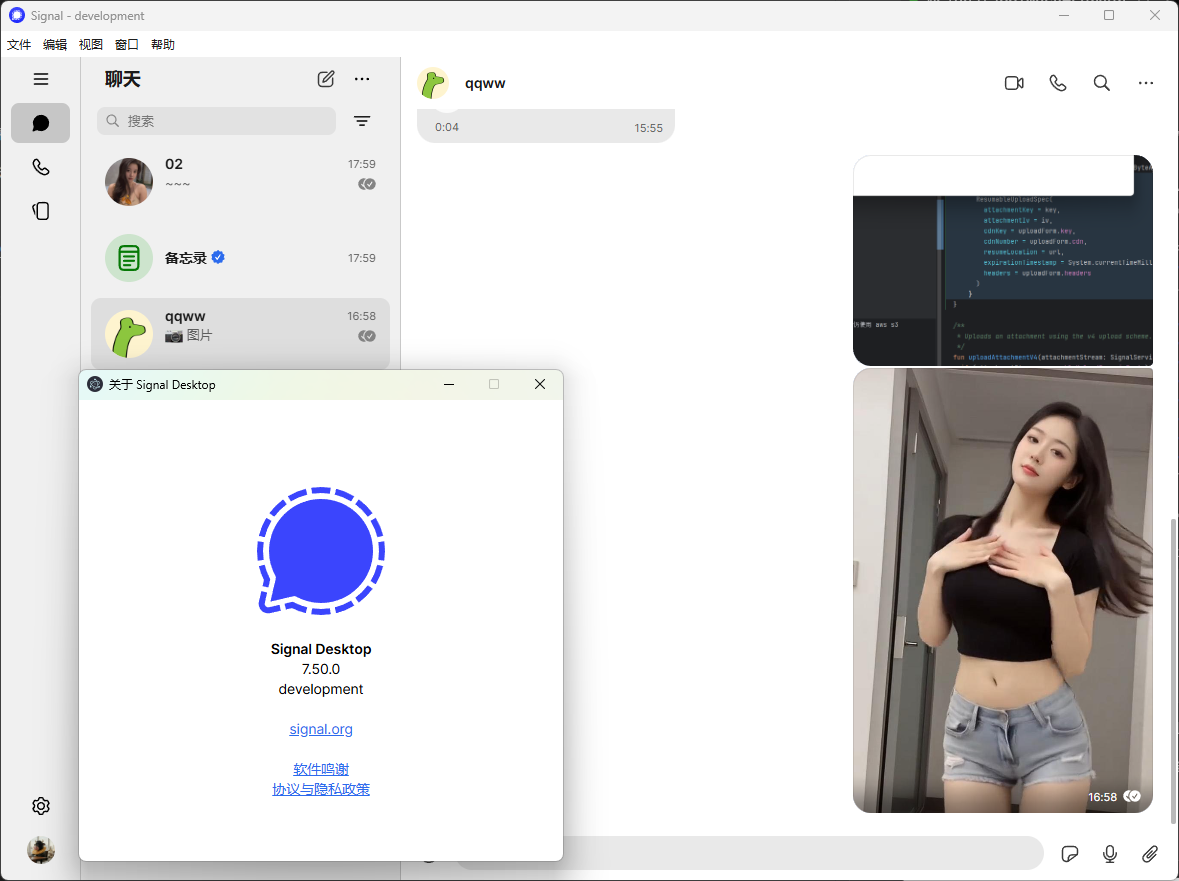Toggle the unread chats filter icon

pyautogui.click(x=362, y=121)
